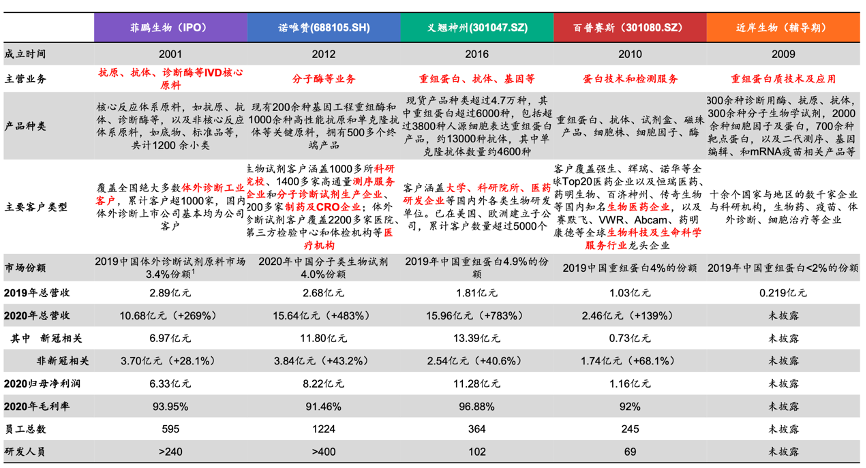Viewport: 866px width, 468px height.
Task: Click the 研发人员 row label
Action: pos(26,451)
